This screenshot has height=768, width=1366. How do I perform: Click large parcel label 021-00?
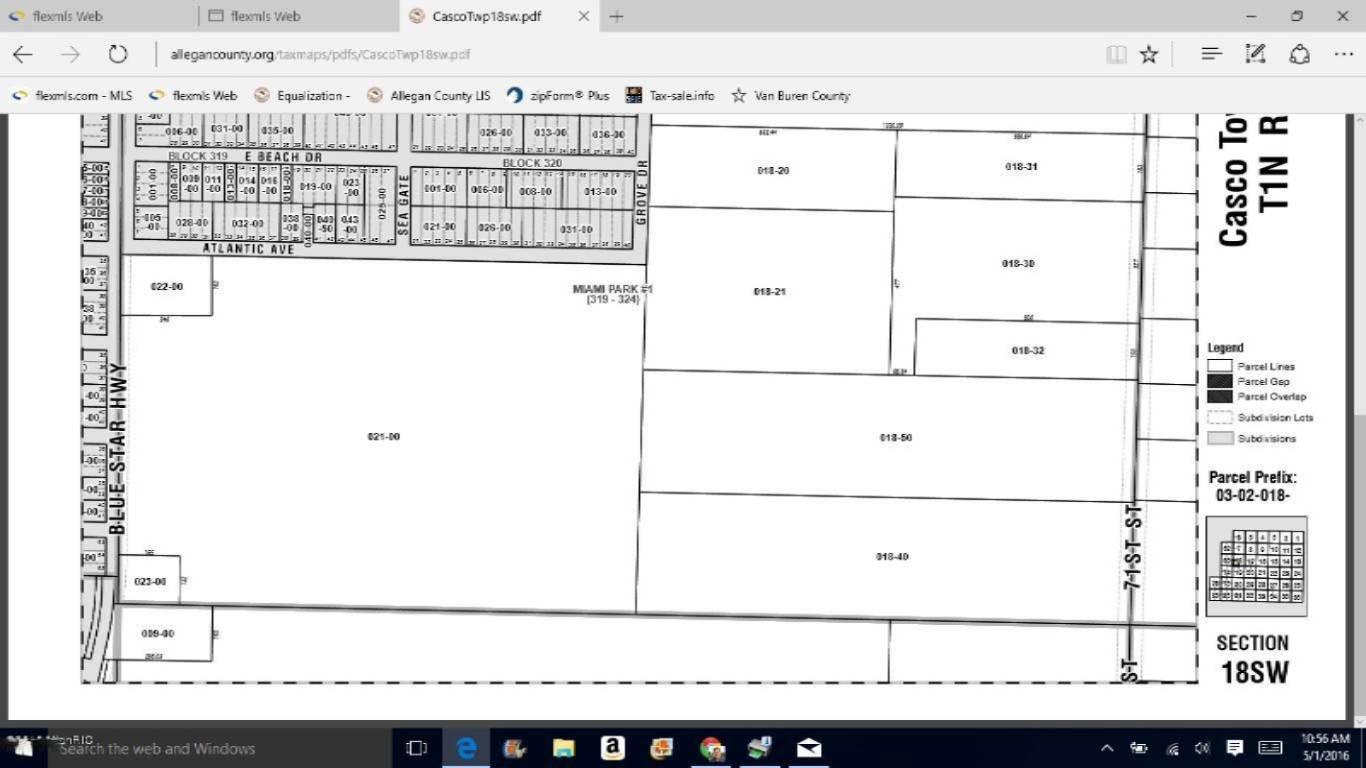[383, 437]
